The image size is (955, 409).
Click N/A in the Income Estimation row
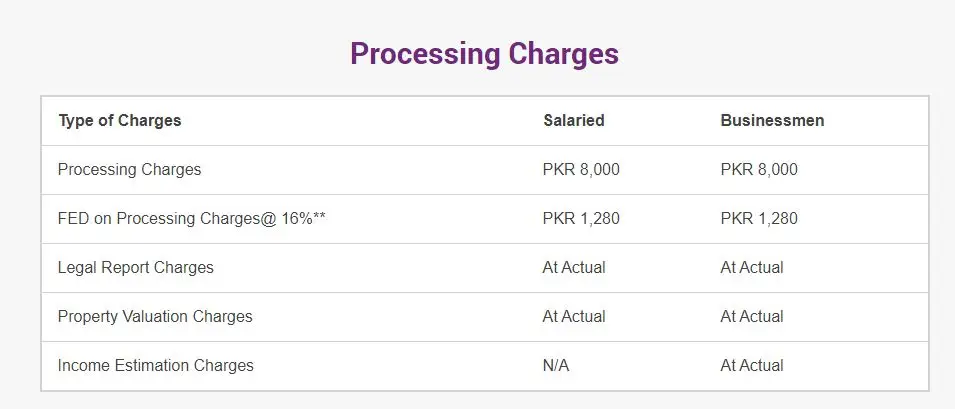point(556,366)
